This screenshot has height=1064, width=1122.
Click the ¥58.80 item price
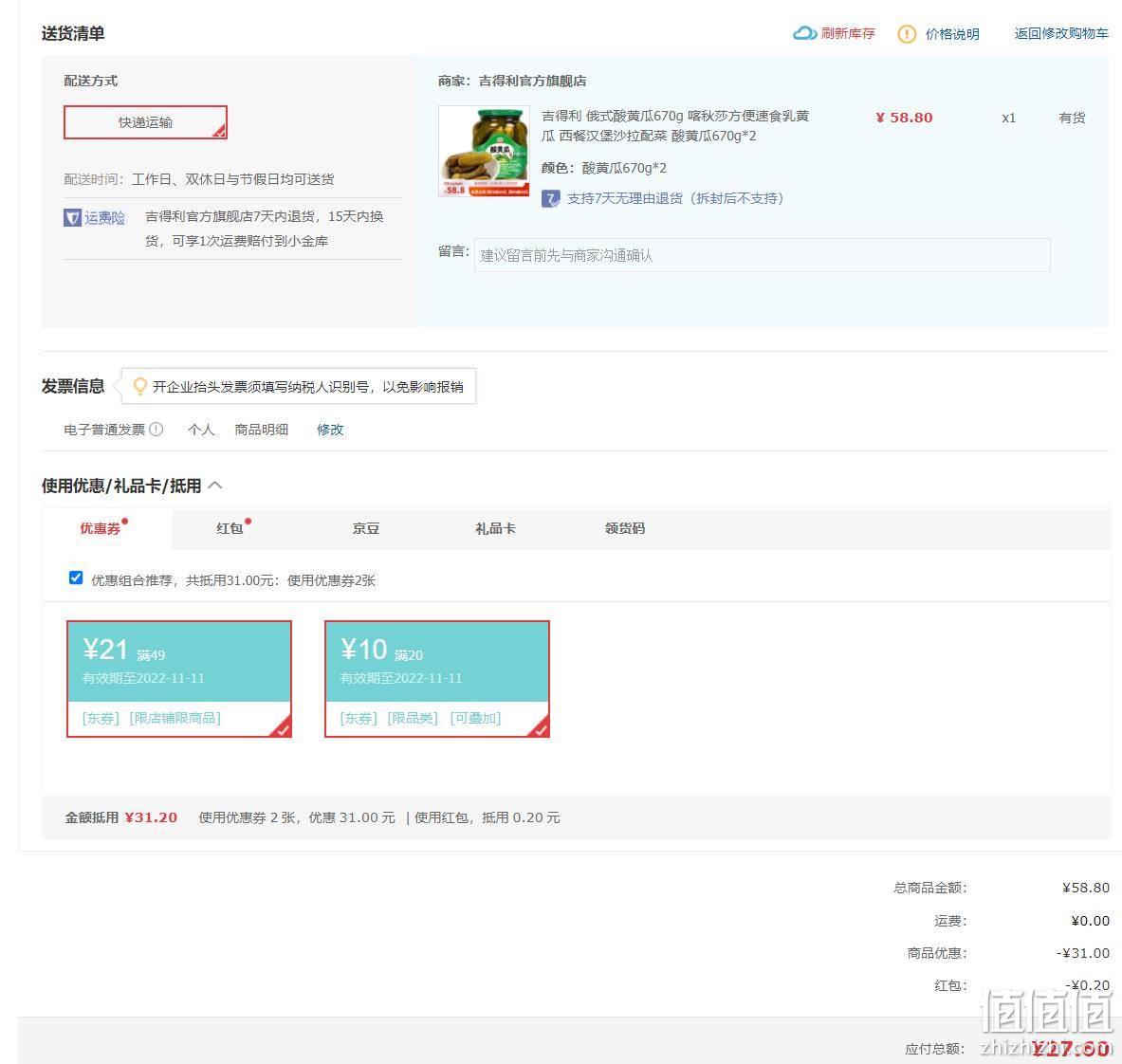(x=904, y=118)
